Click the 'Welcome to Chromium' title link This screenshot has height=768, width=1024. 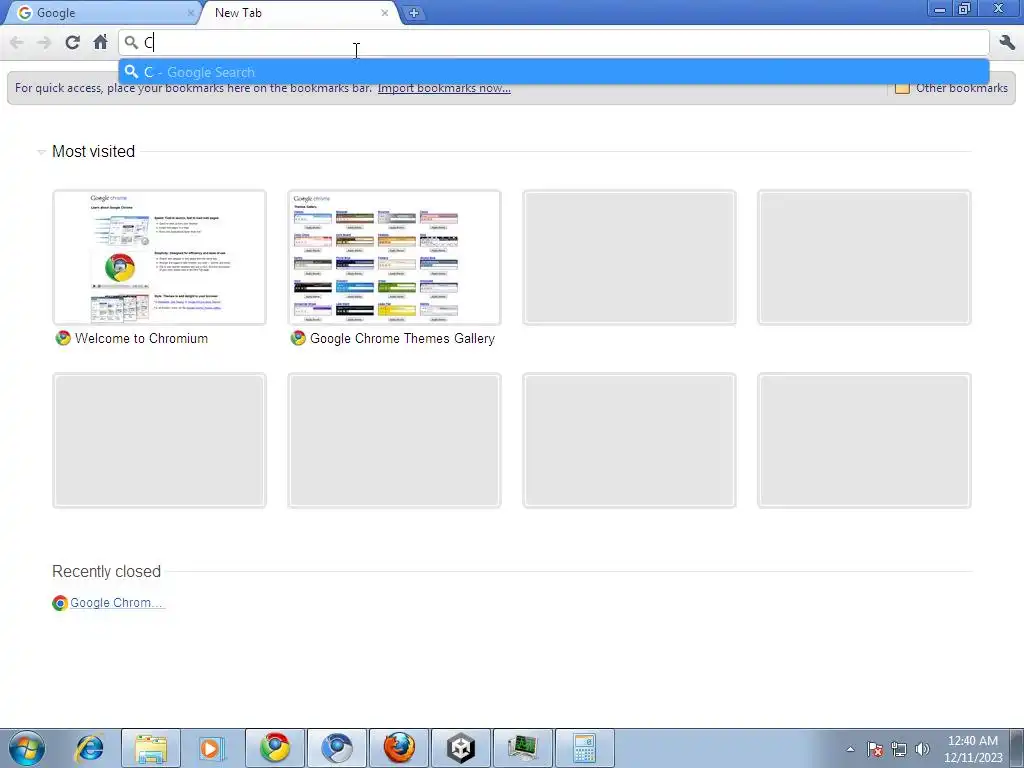(141, 338)
